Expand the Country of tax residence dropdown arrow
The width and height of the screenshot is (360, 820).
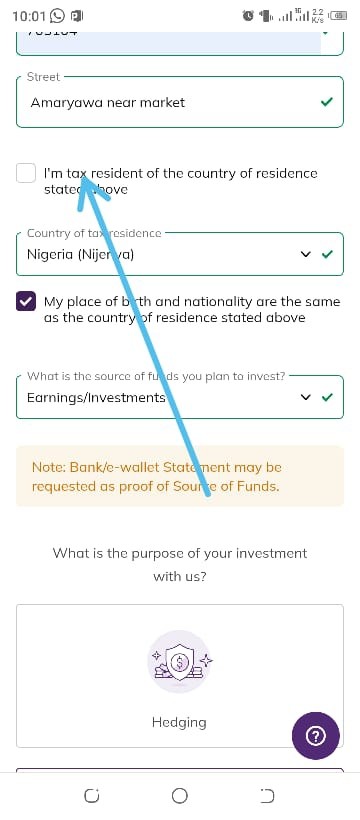click(x=306, y=255)
